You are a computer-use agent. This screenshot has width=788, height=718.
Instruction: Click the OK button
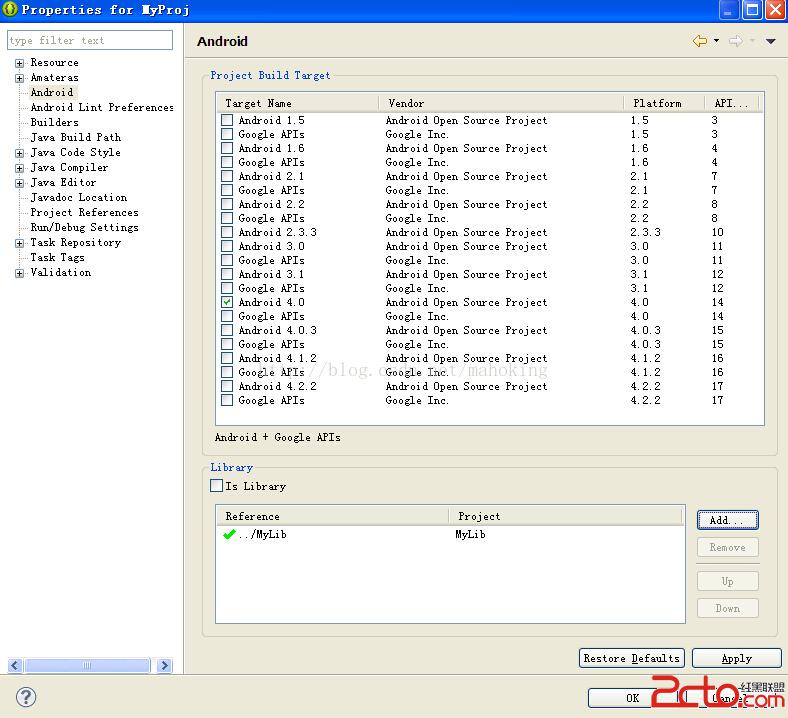tap(632, 698)
